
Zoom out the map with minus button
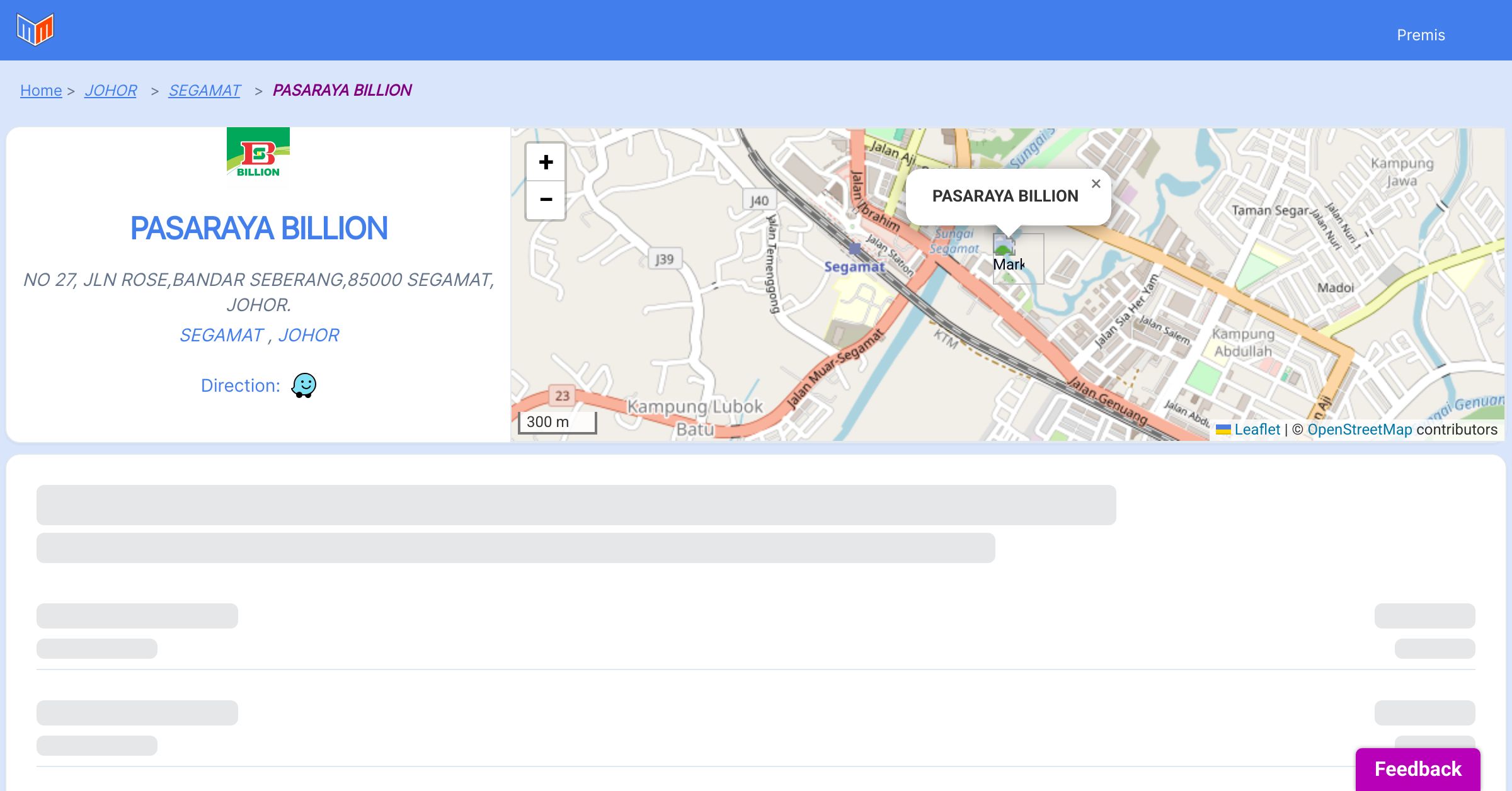point(546,200)
